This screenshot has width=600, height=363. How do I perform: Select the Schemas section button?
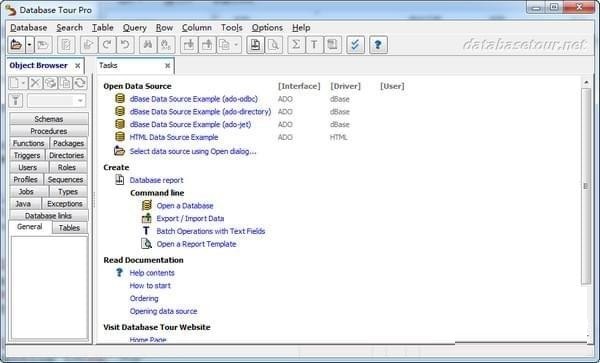tap(49, 119)
